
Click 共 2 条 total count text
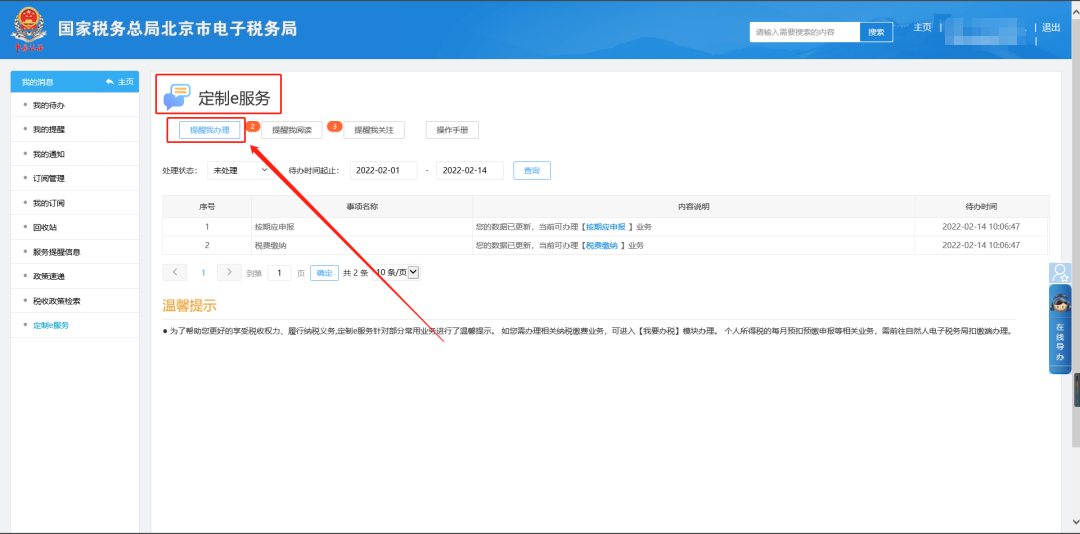[x=355, y=273]
